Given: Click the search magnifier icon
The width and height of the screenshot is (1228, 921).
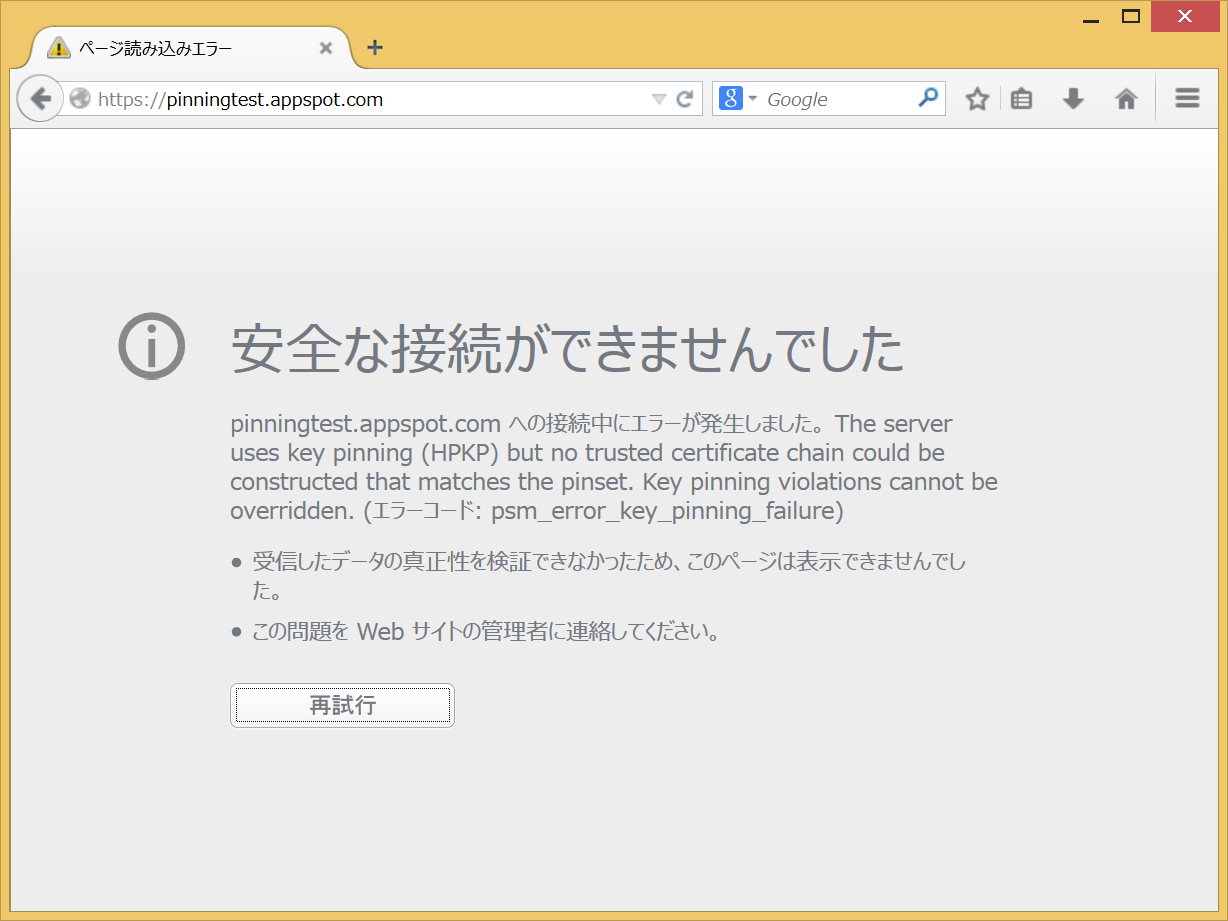Looking at the screenshot, I should pyautogui.click(x=929, y=98).
